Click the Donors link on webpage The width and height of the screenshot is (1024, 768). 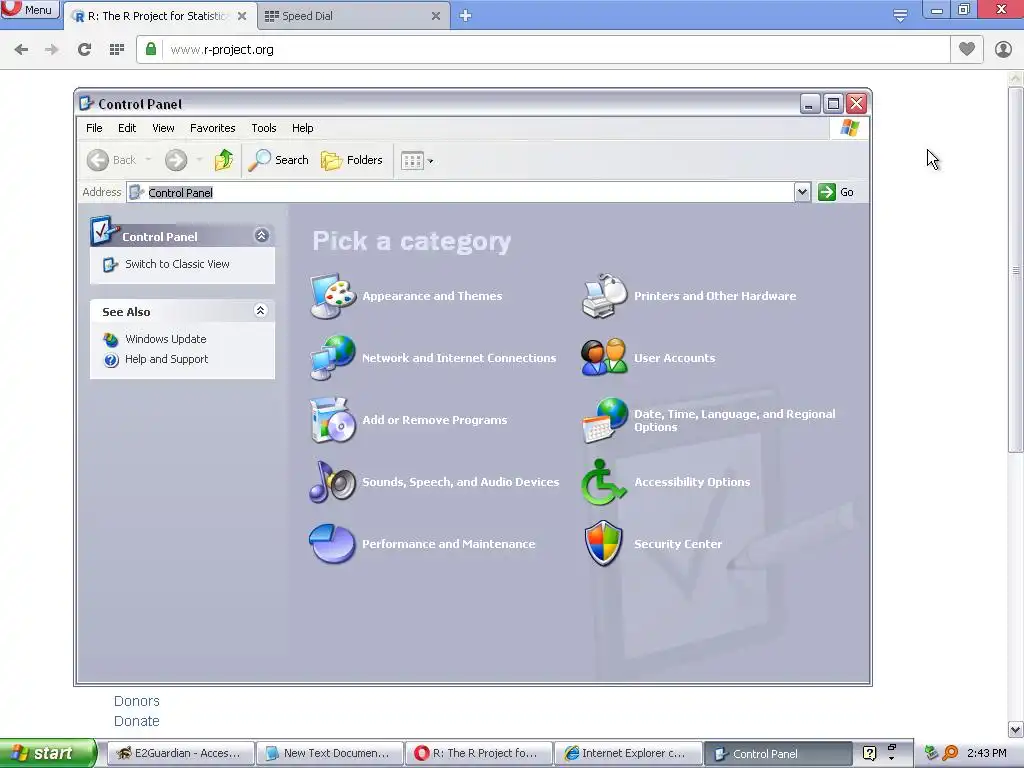[x=136, y=701]
